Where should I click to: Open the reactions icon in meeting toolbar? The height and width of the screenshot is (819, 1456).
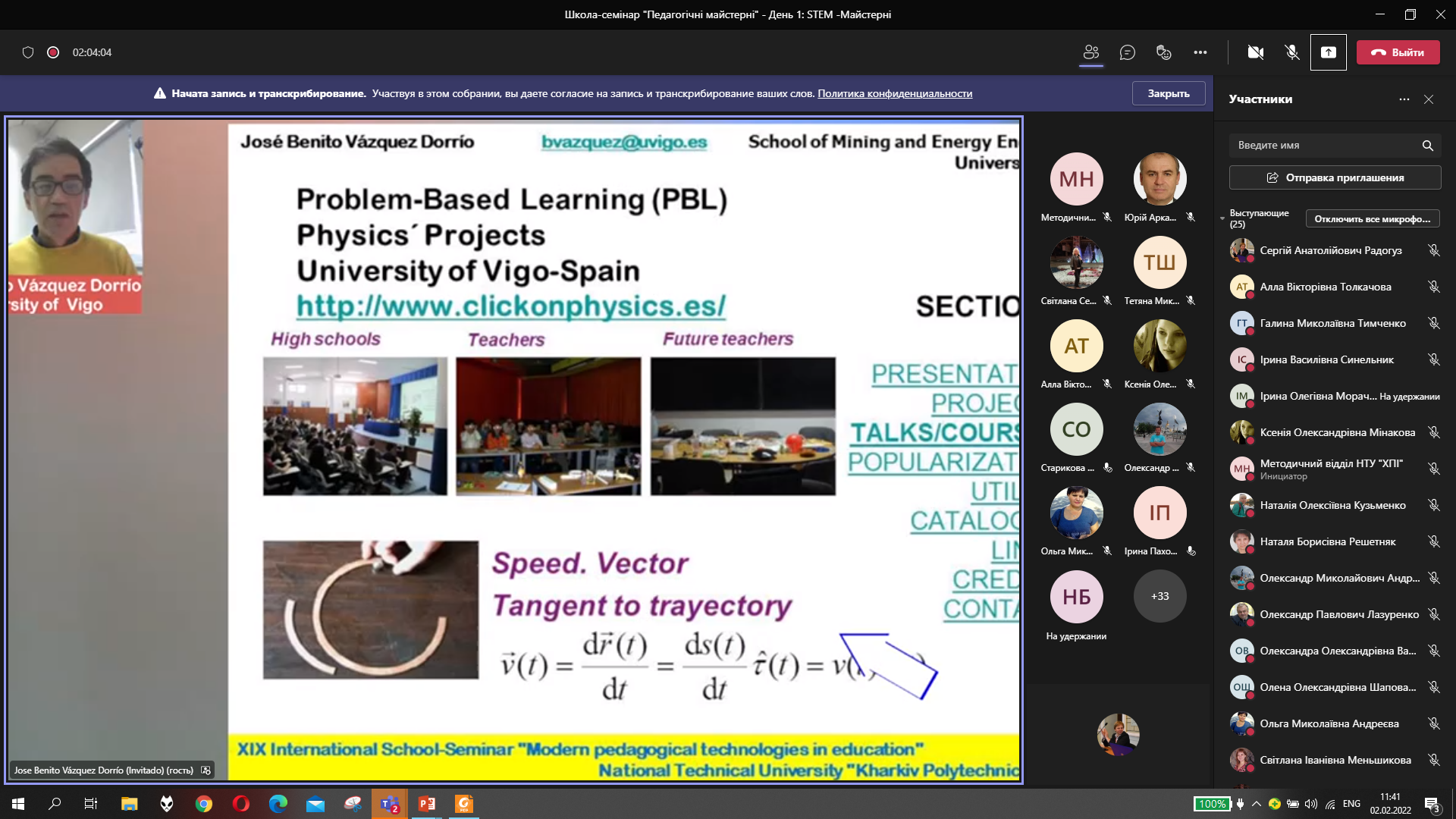(x=1164, y=52)
